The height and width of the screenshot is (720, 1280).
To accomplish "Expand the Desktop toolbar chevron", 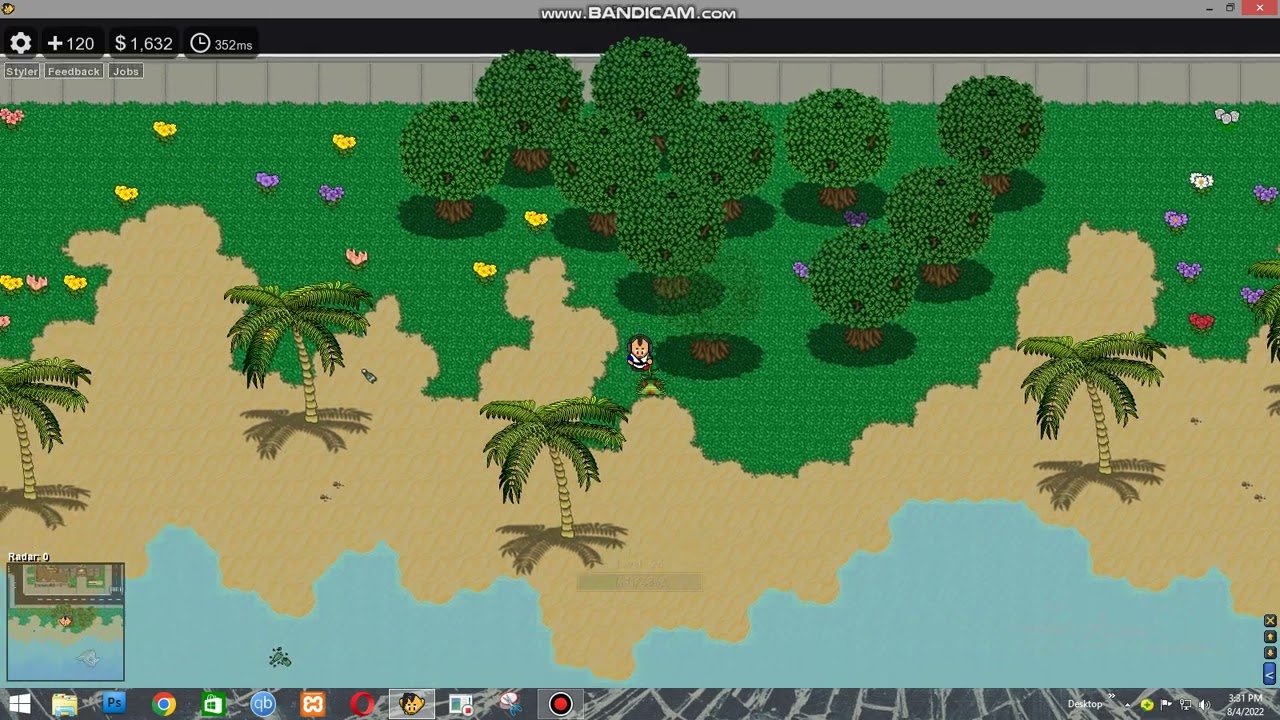I will 1111,697.
